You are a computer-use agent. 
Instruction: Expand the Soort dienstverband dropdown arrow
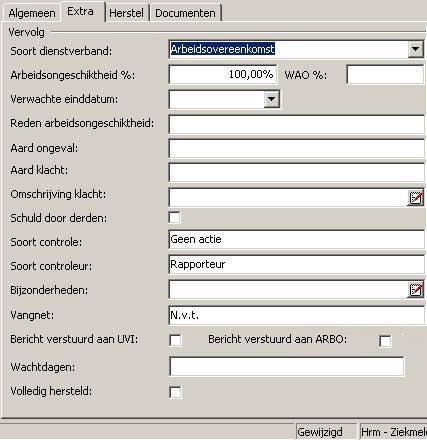click(x=415, y=50)
